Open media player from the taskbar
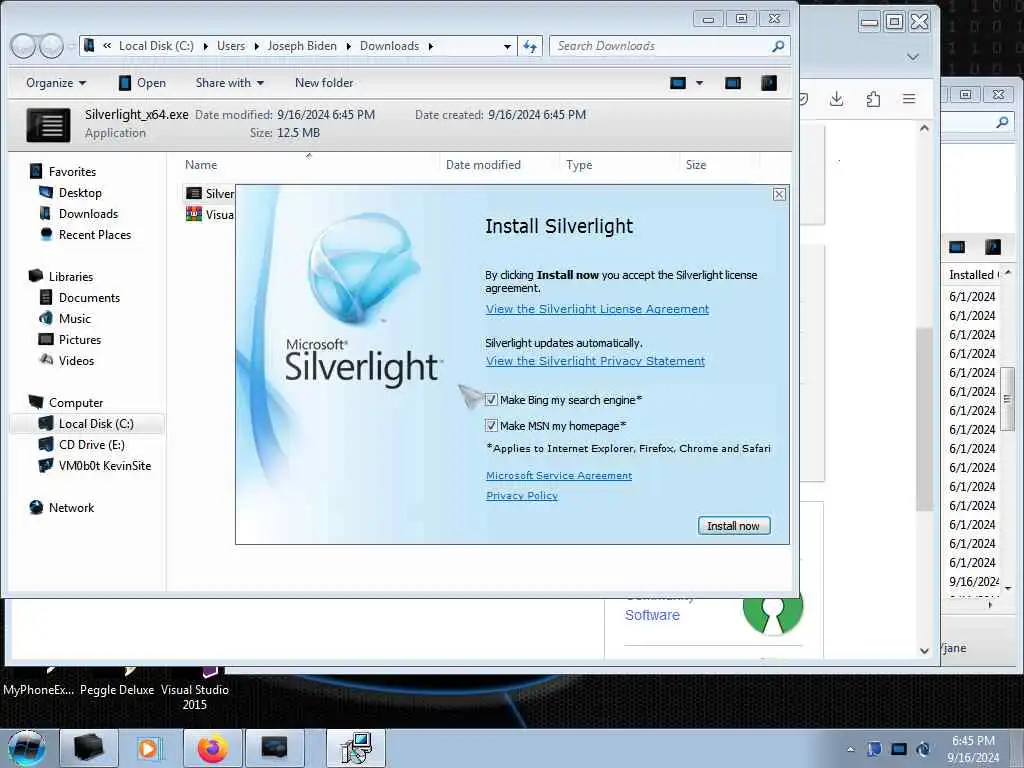 149,748
